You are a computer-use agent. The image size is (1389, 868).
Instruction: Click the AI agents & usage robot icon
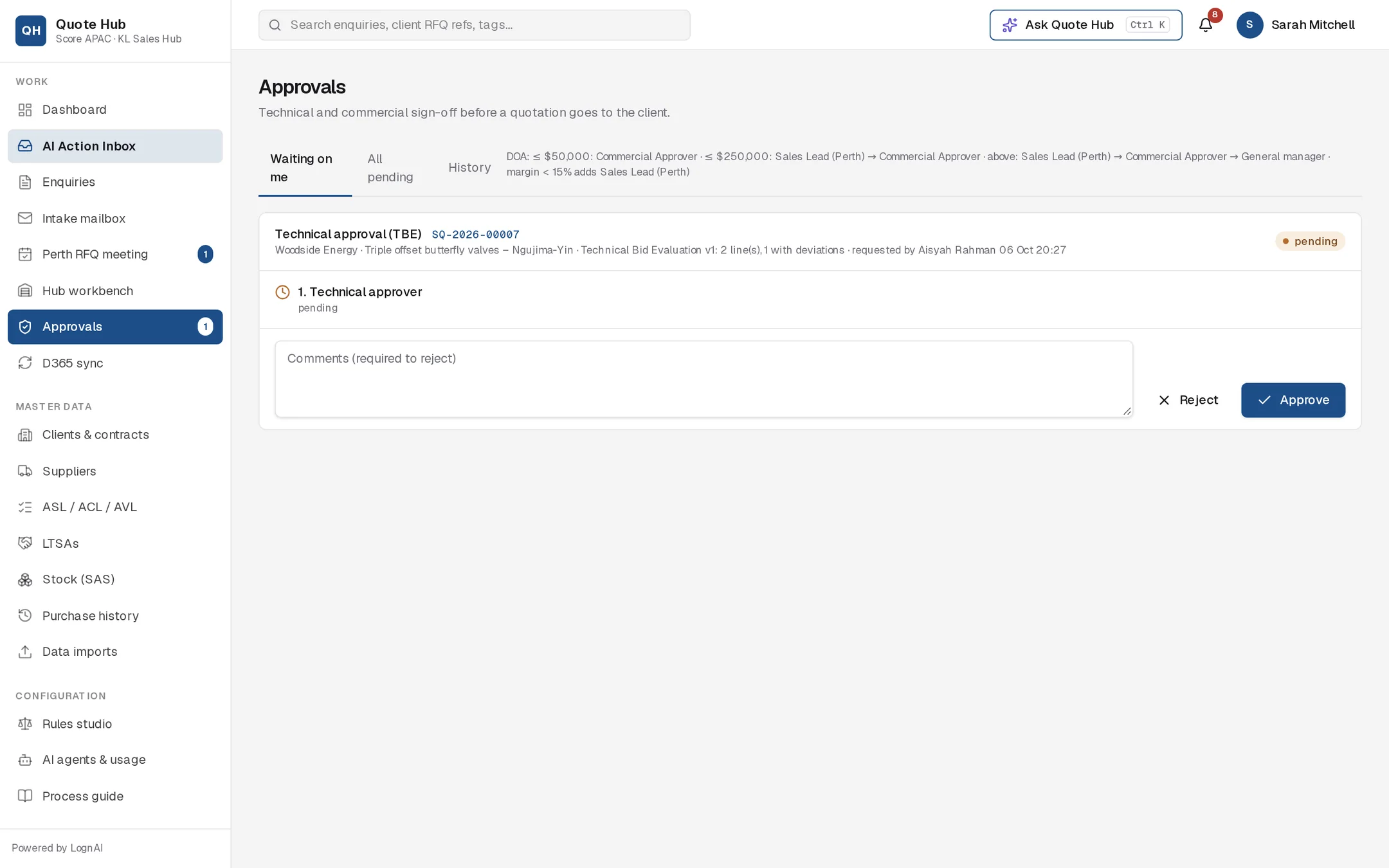[x=25, y=760]
